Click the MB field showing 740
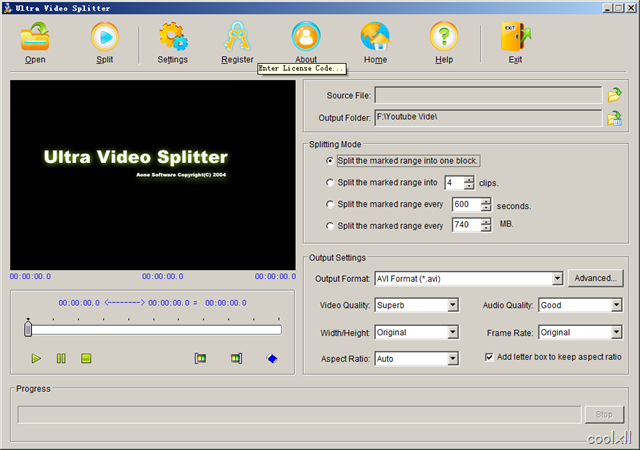The image size is (640, 450). click(467, 225)
